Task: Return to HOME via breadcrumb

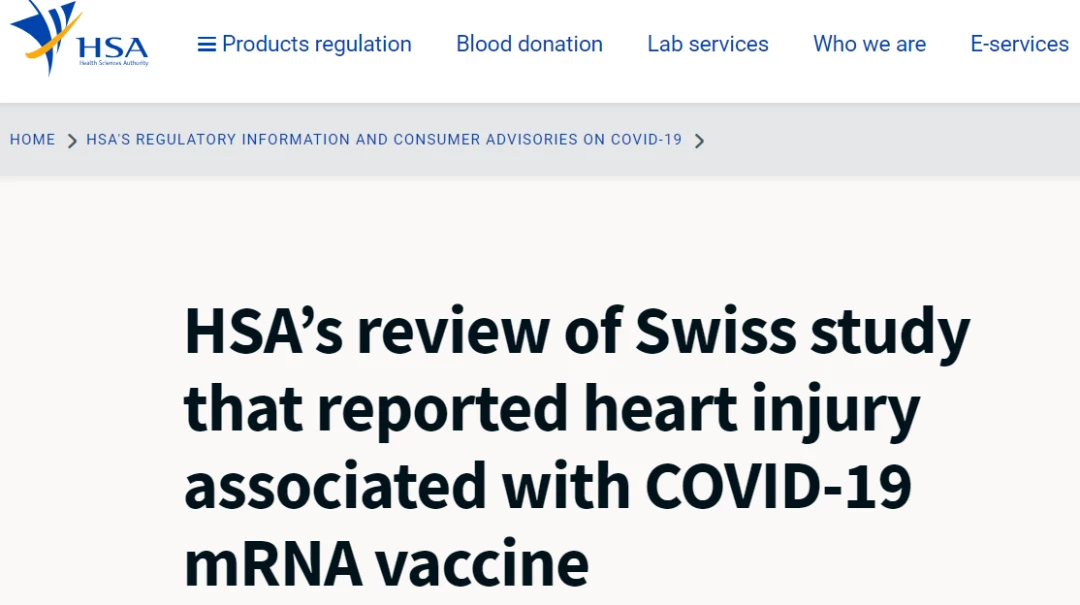Action: coord(32,139)
